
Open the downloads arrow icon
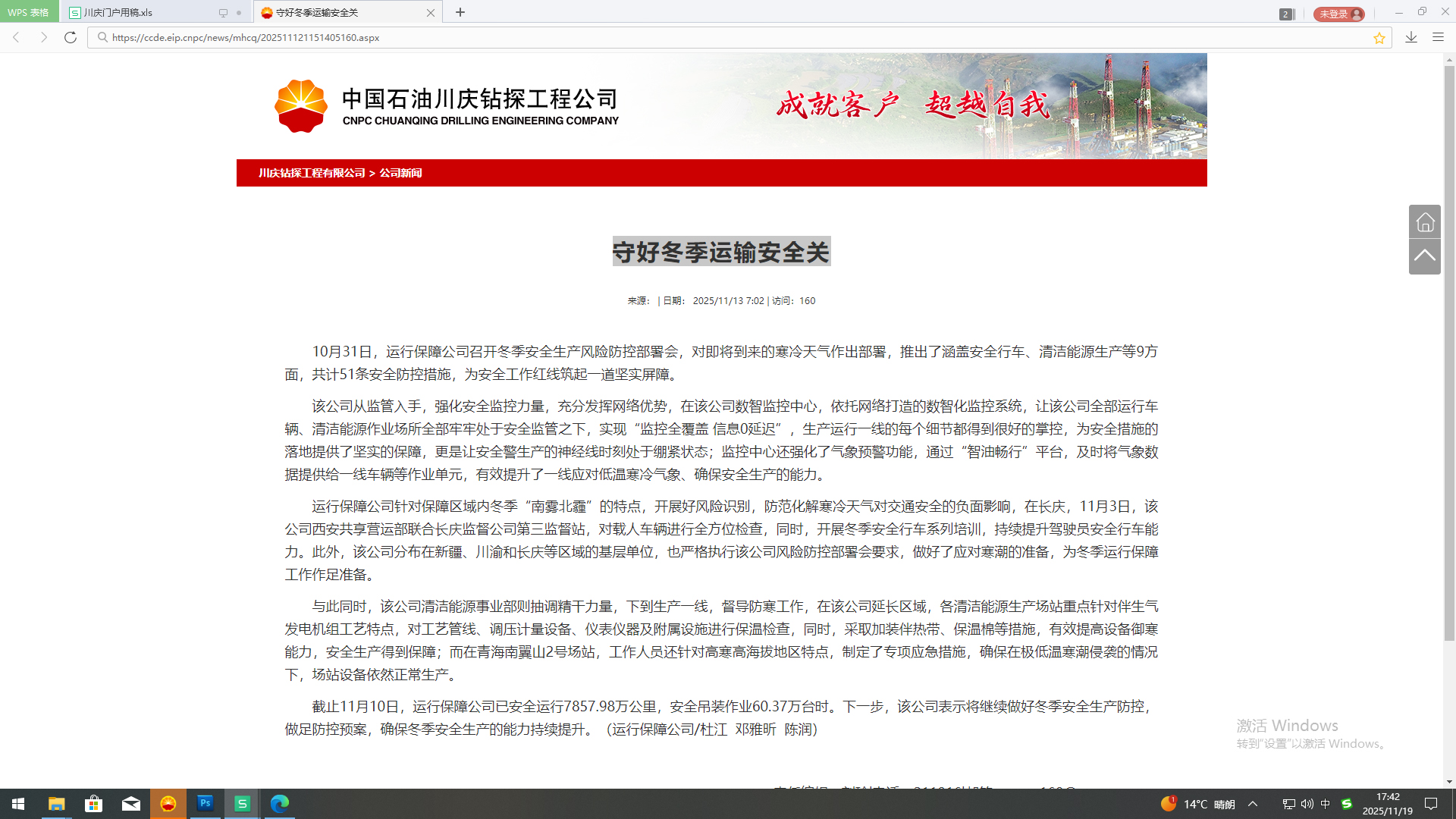pos(1411,37)
